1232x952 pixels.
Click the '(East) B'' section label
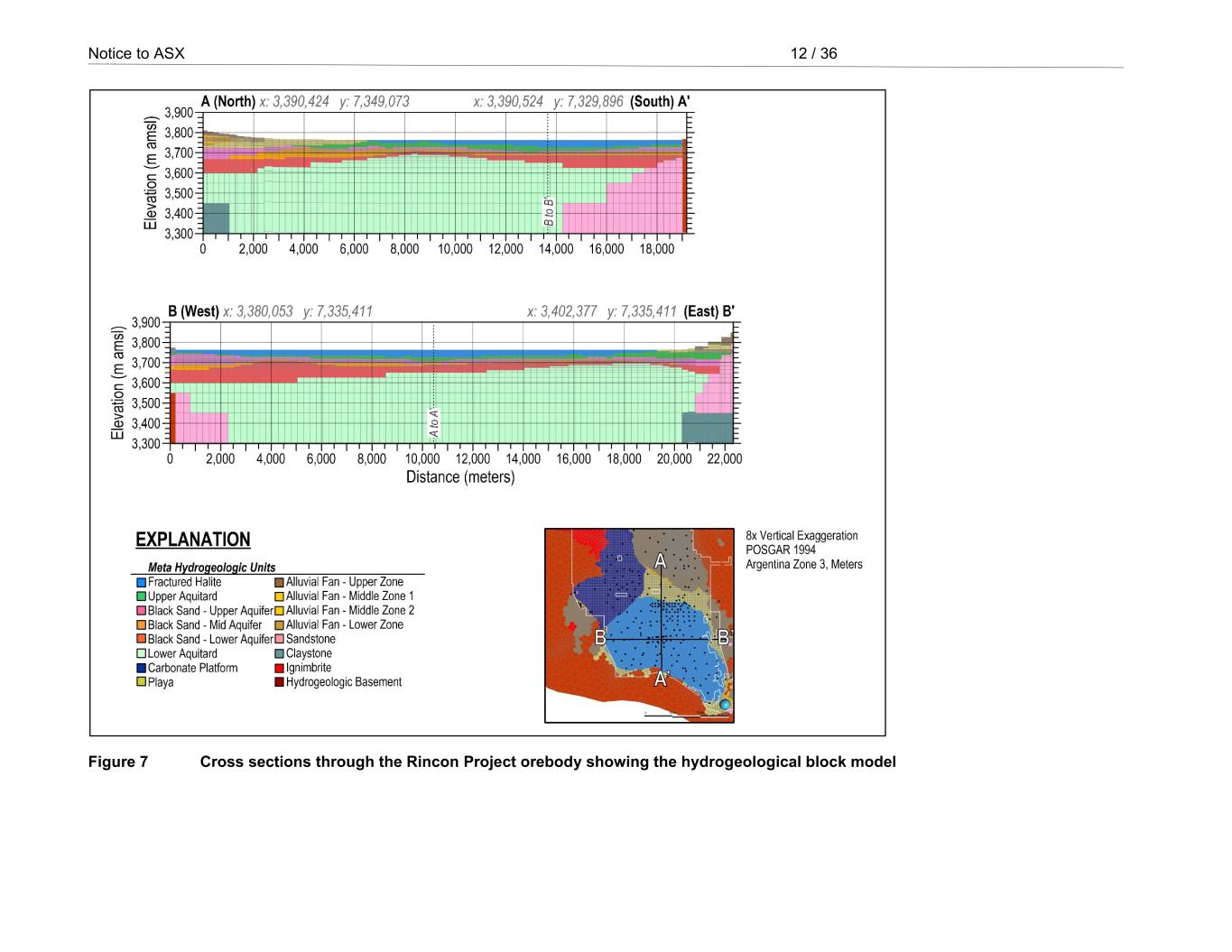point(709,311)
